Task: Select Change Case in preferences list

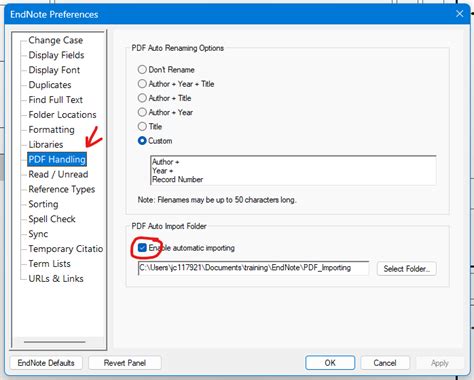Action: point(55,40)
